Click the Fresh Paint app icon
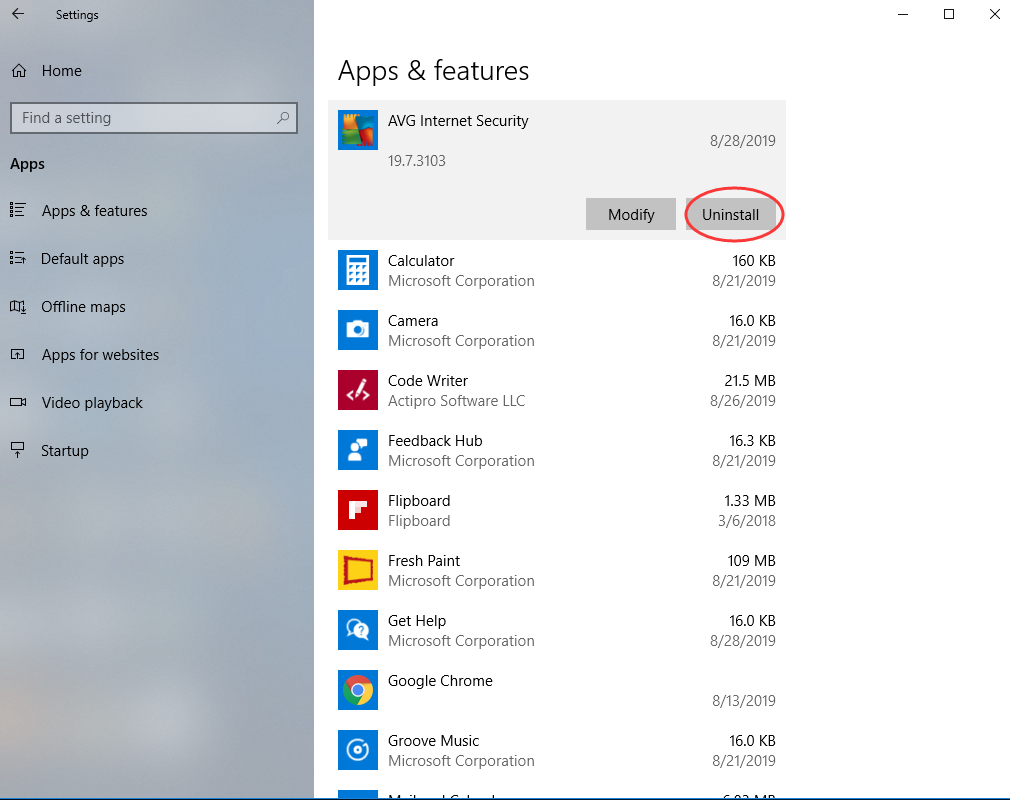The width and height of the screenshot is (1010, 800). [x=357, y=570]
